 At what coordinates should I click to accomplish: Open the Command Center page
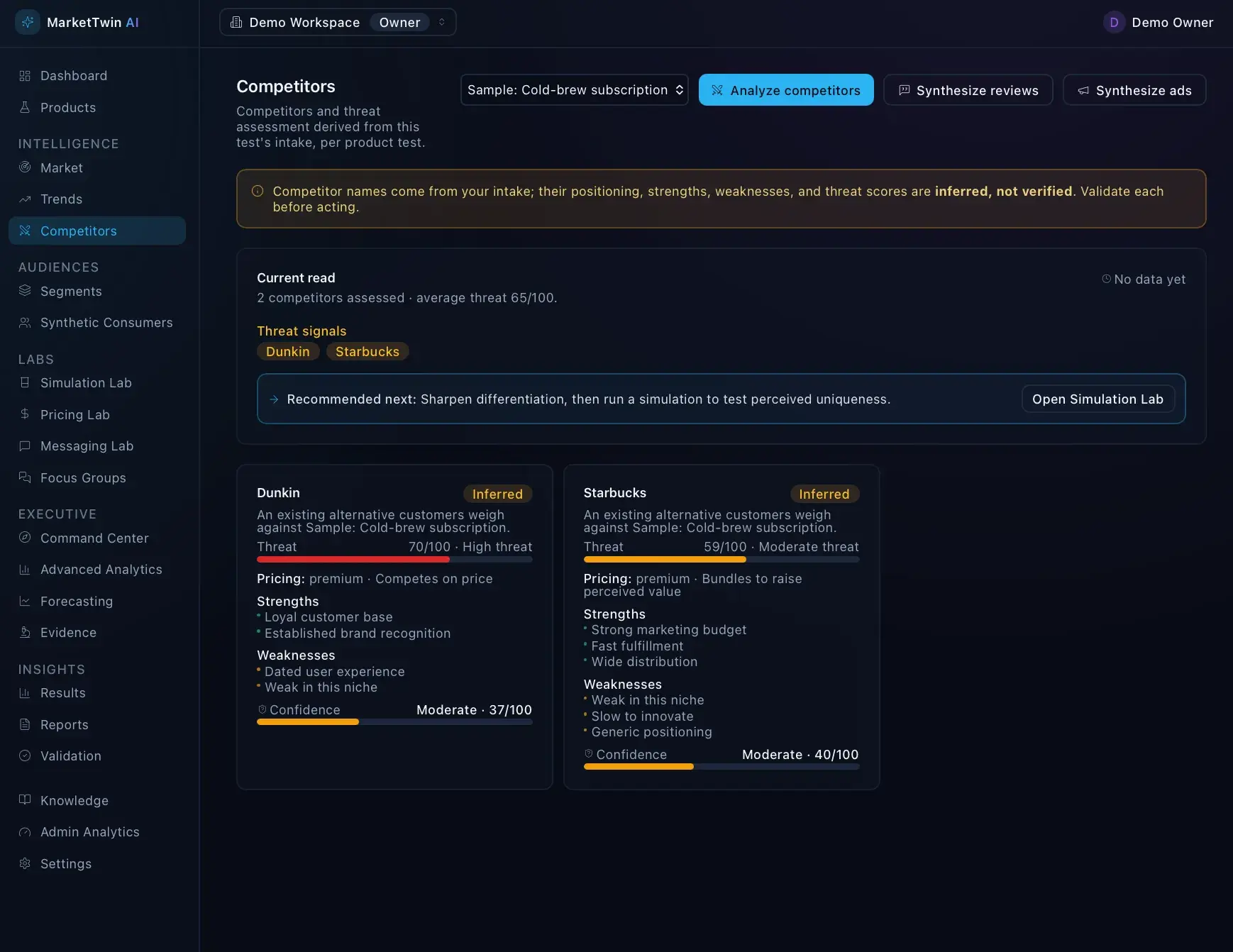(97, 538)
